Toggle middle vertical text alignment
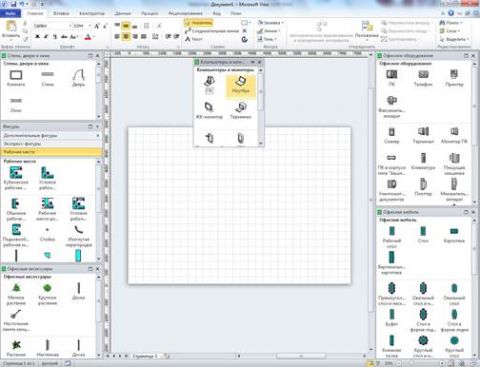This screenshot has width=480, height=367. [x=126, y=26]
